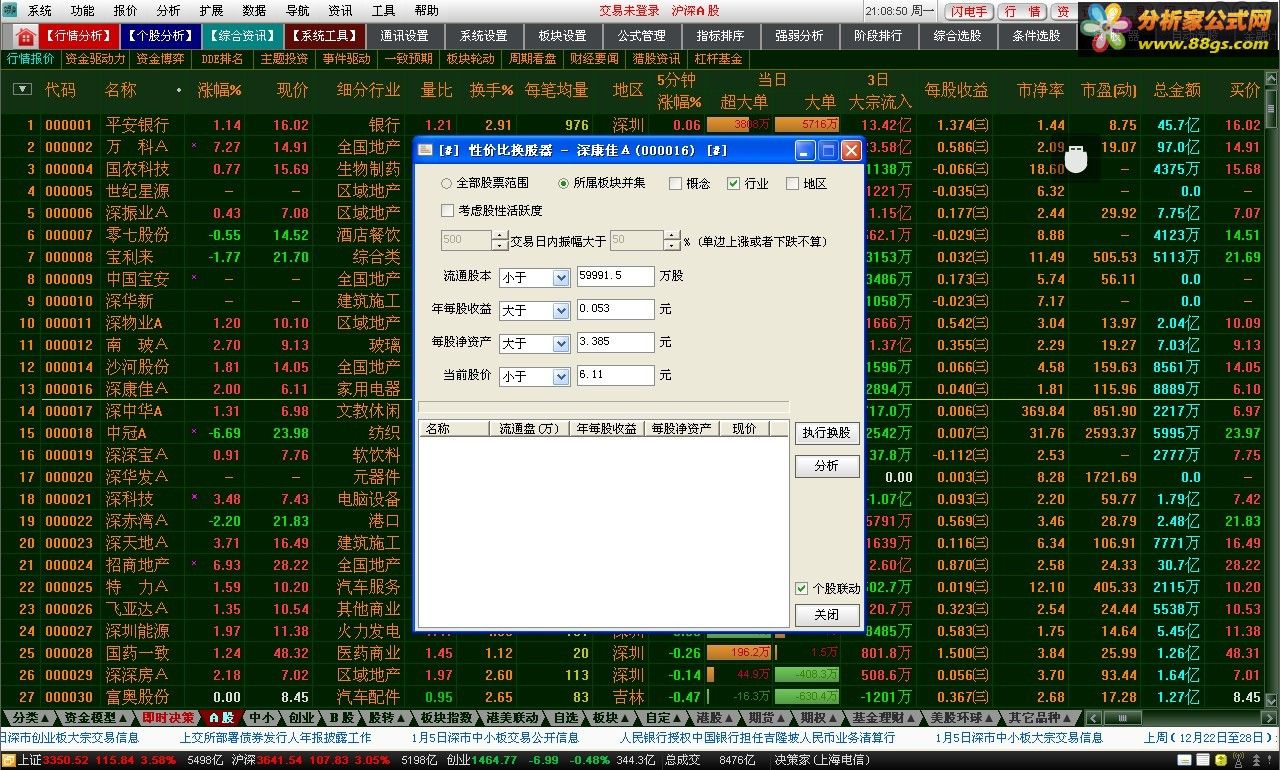Click the 当前股价 value field 6.11
The height and width of the screenshot is (770, 1280).
click(616, 375)
